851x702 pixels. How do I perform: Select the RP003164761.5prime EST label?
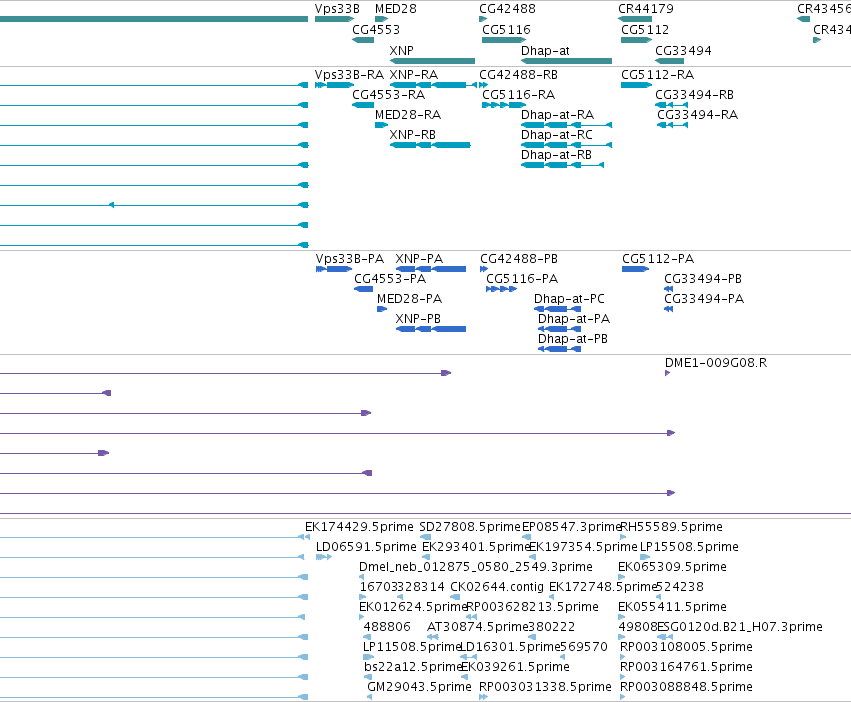click(686, 667)
